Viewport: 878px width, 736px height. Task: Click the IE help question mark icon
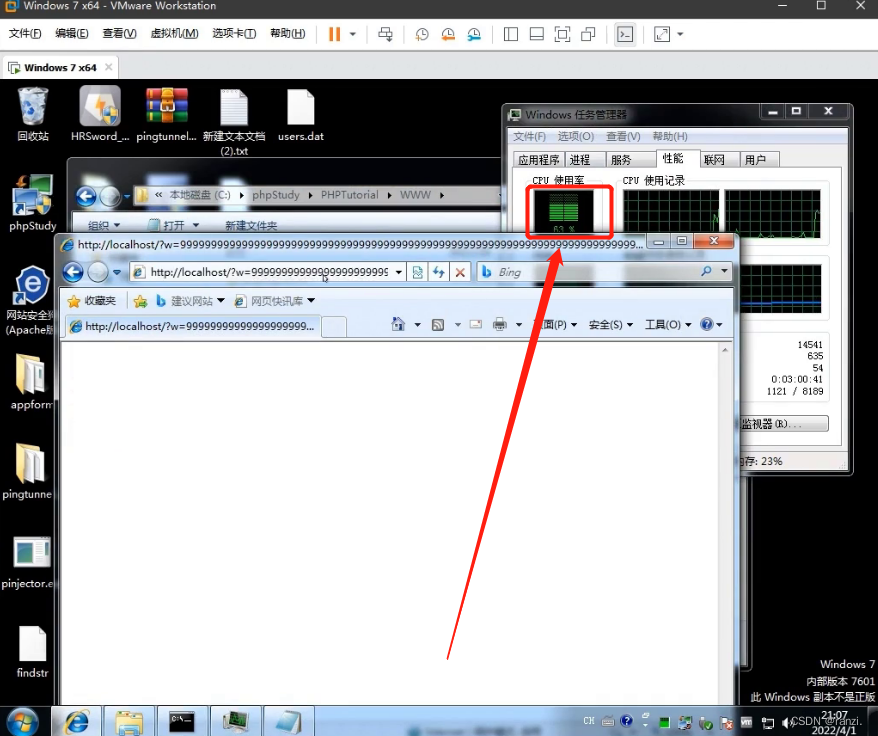click(707, 324)
